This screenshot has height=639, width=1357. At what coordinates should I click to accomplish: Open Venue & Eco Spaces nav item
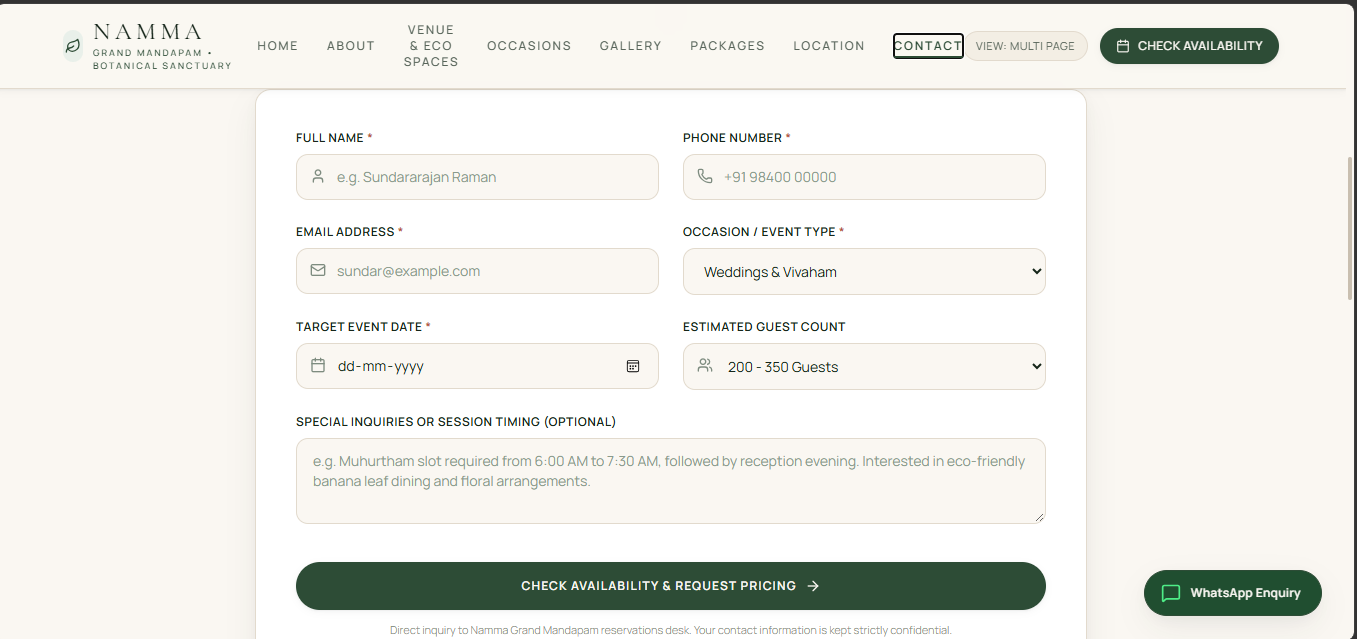coord(431,46)
